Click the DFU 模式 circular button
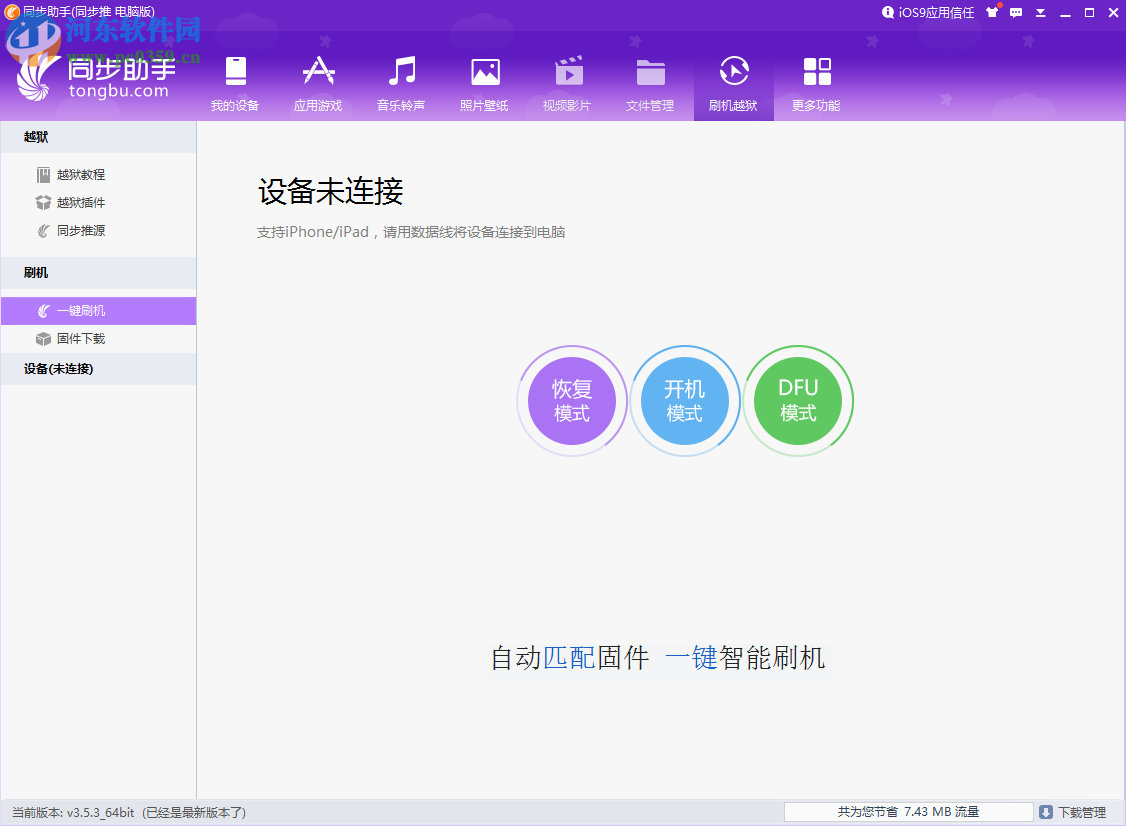1126x826 pixels. tap(798, 400)
